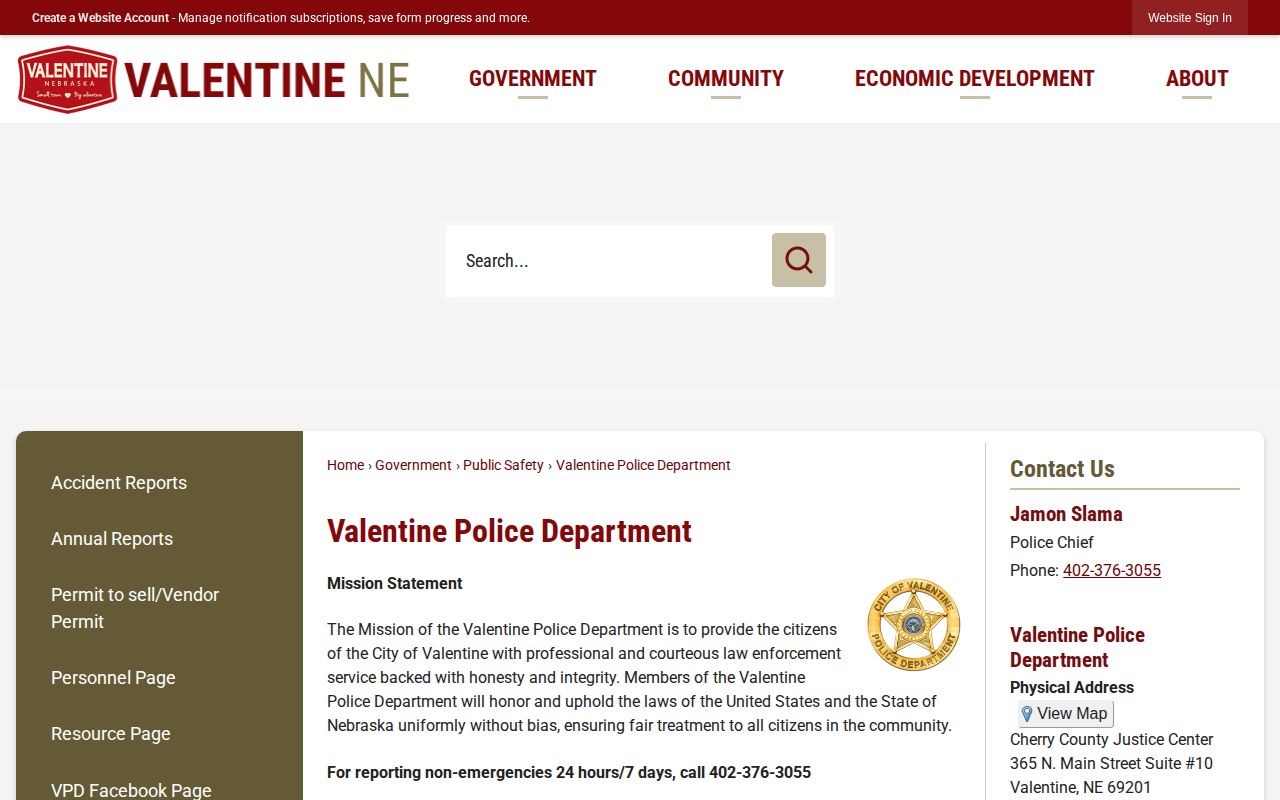
Task: Open the Valentine Nebraska logo home link
Action: 214,79
